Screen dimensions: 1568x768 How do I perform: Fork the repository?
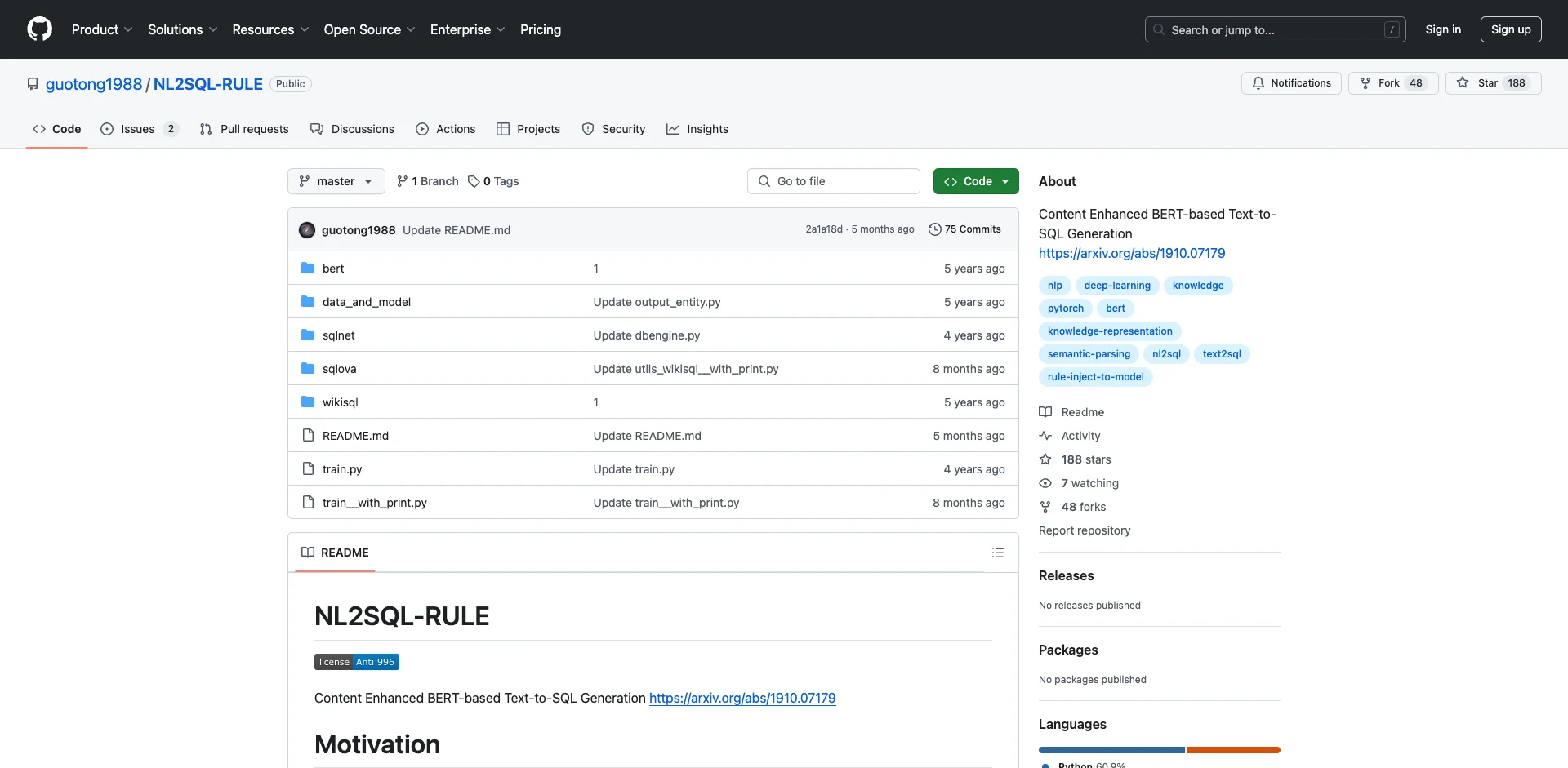[1393, 83]
